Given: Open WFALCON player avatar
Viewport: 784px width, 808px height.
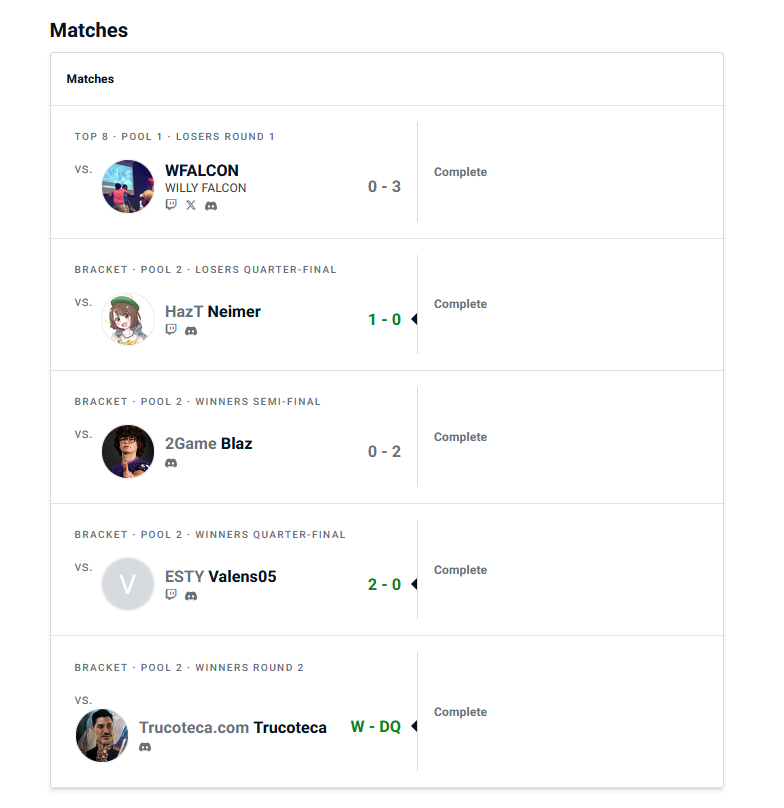Looking at the screenshot, I should coord(128,187).
